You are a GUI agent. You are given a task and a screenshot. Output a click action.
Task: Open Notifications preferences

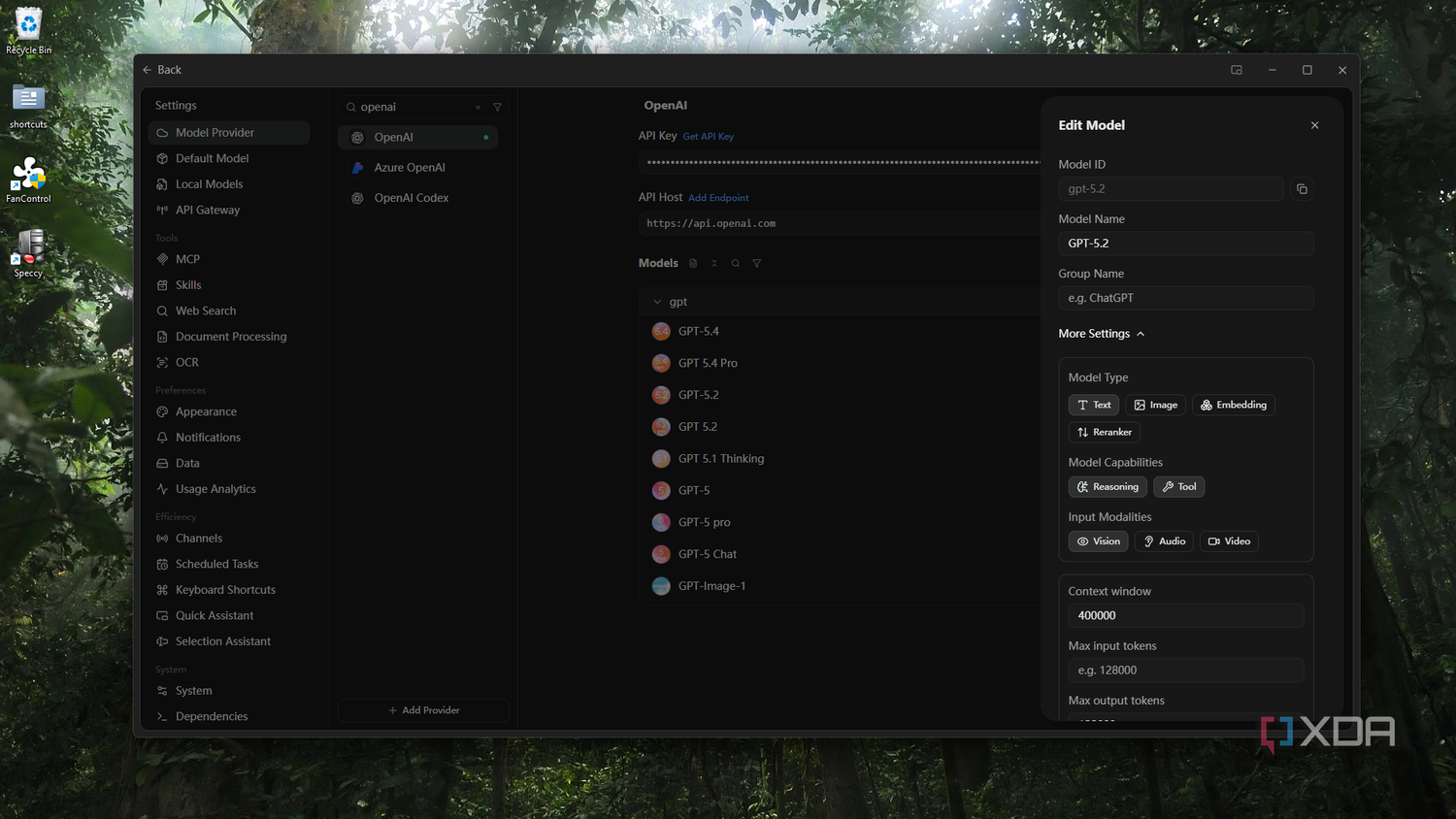point(229,438)
